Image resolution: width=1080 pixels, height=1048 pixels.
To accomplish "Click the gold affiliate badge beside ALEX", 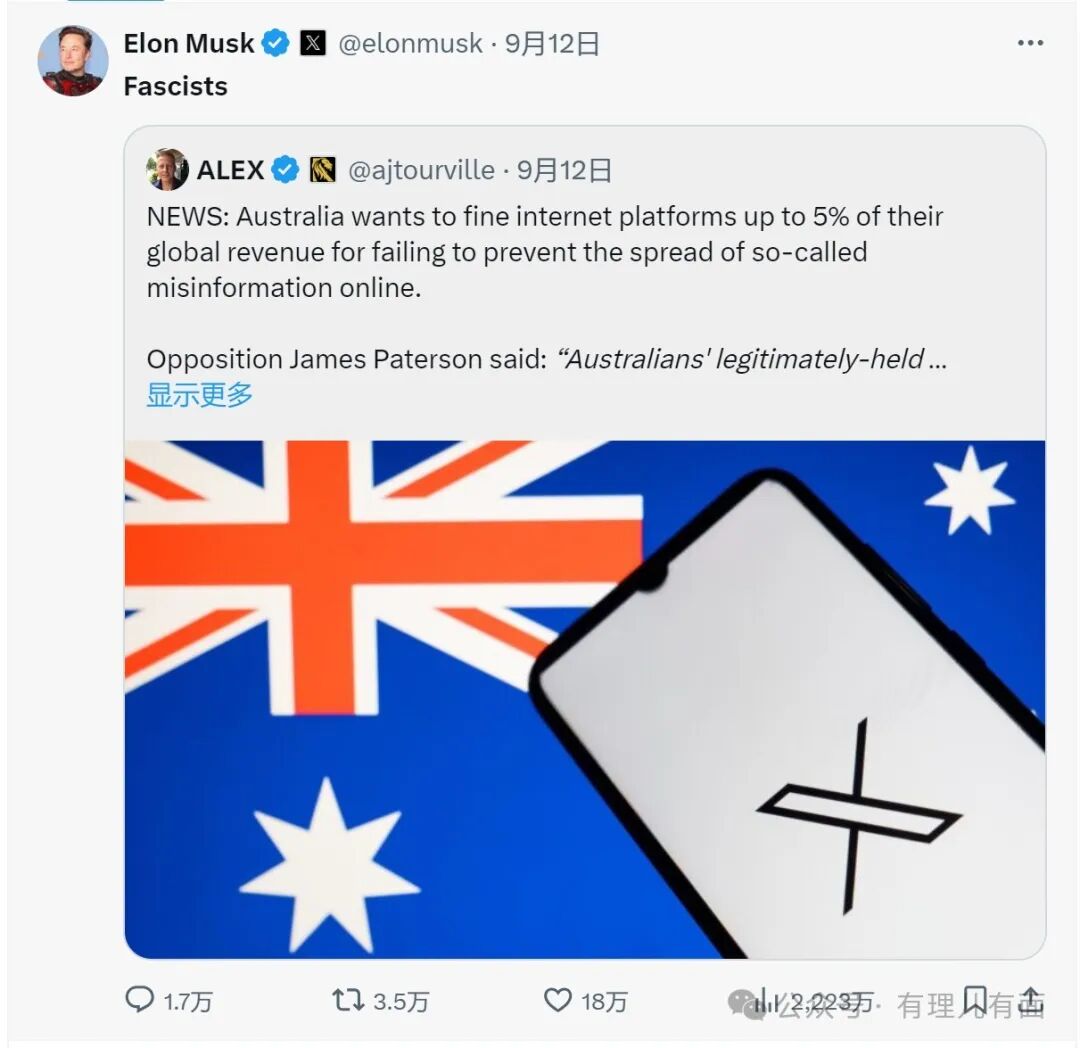I will point(322,170).
